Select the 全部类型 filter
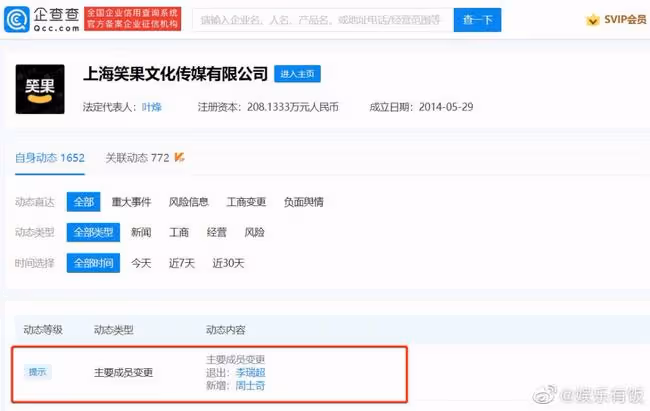The image size is (650, 411). pos(93,232)
